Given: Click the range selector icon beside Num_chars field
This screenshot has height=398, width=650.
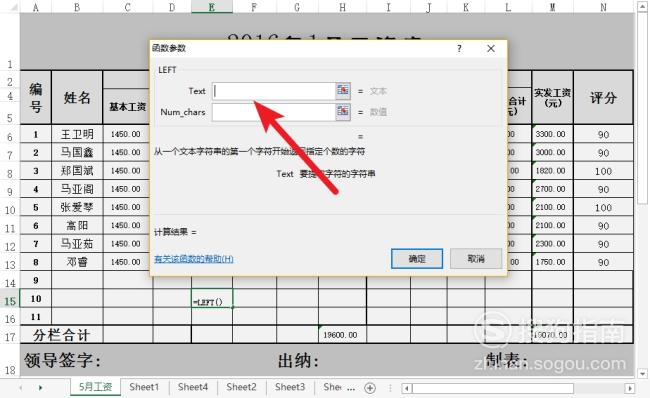Looking at the screenshot, I should tap(343, 112).
